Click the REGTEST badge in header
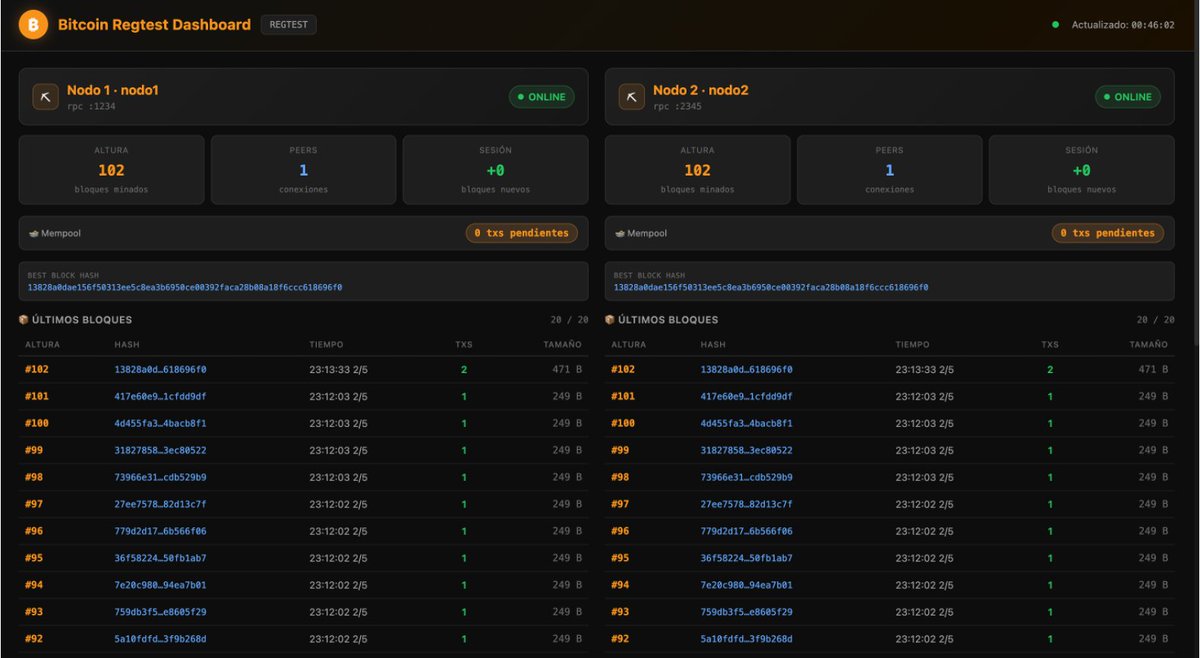The width and height of the screenshot is (1200, 658). (x=288, y=25)
